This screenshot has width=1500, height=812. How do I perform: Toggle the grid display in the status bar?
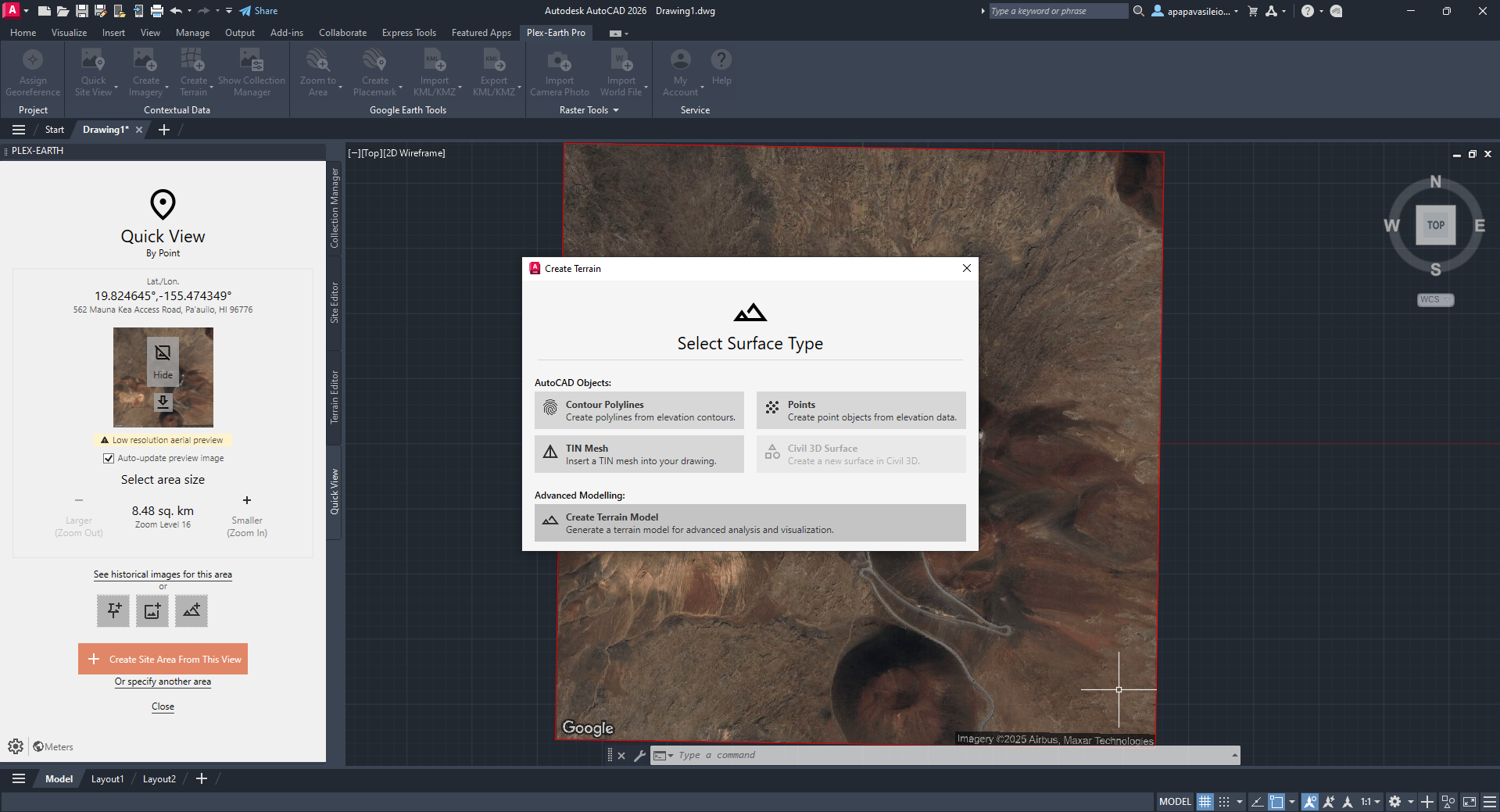[x=1205, y=801]
